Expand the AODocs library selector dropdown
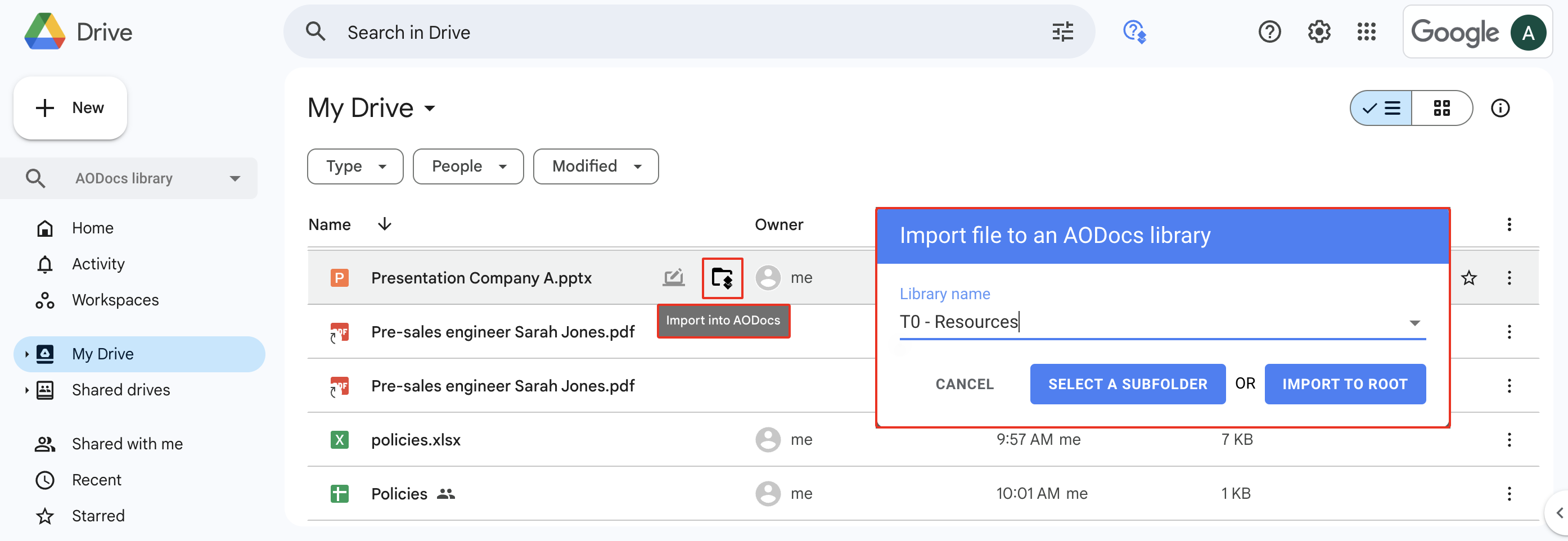1568x541 pixels. (235, 178)
